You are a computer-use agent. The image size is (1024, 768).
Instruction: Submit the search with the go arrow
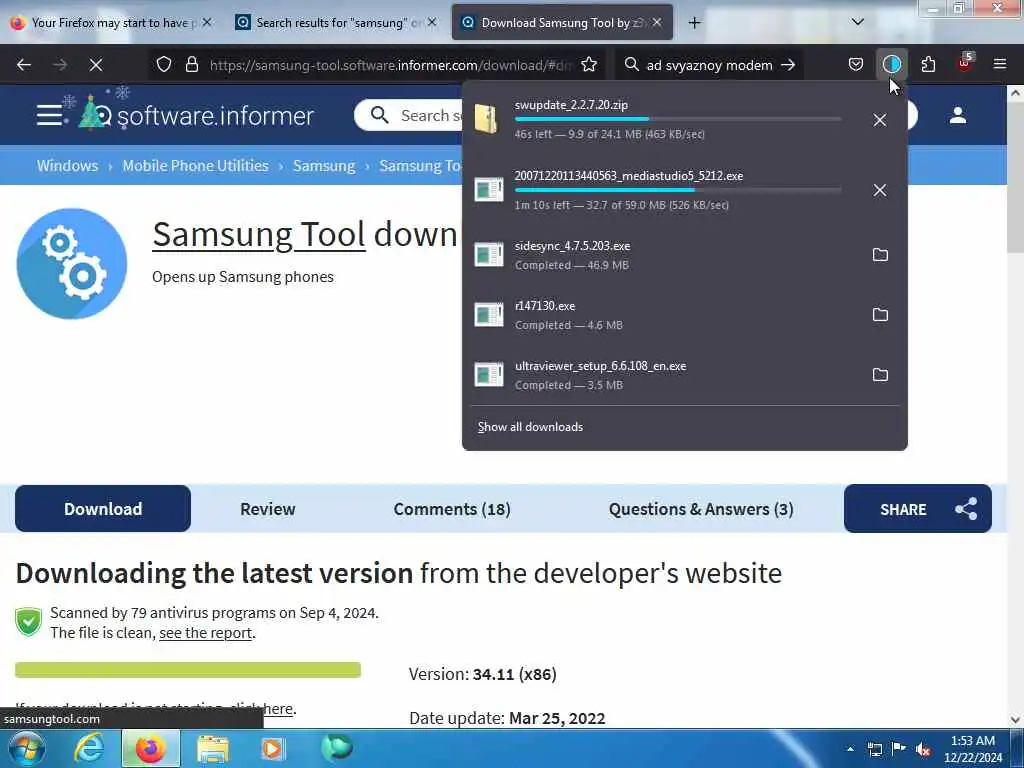[x=788, y=65]
